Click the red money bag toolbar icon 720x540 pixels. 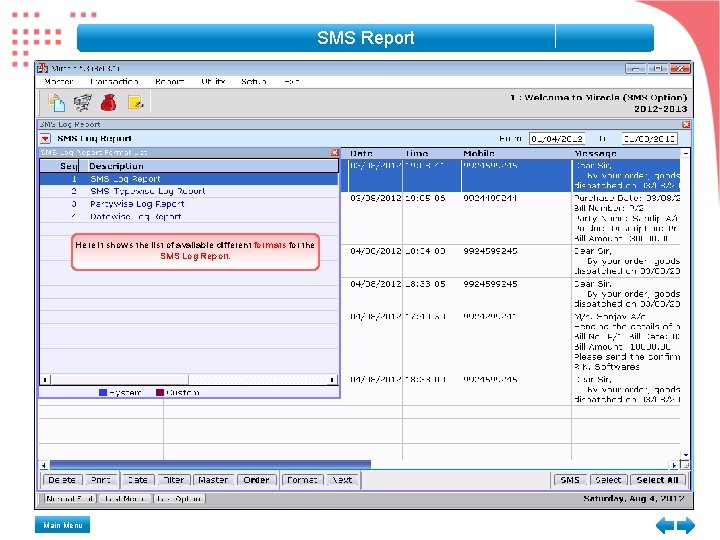[x=108, y=102]
